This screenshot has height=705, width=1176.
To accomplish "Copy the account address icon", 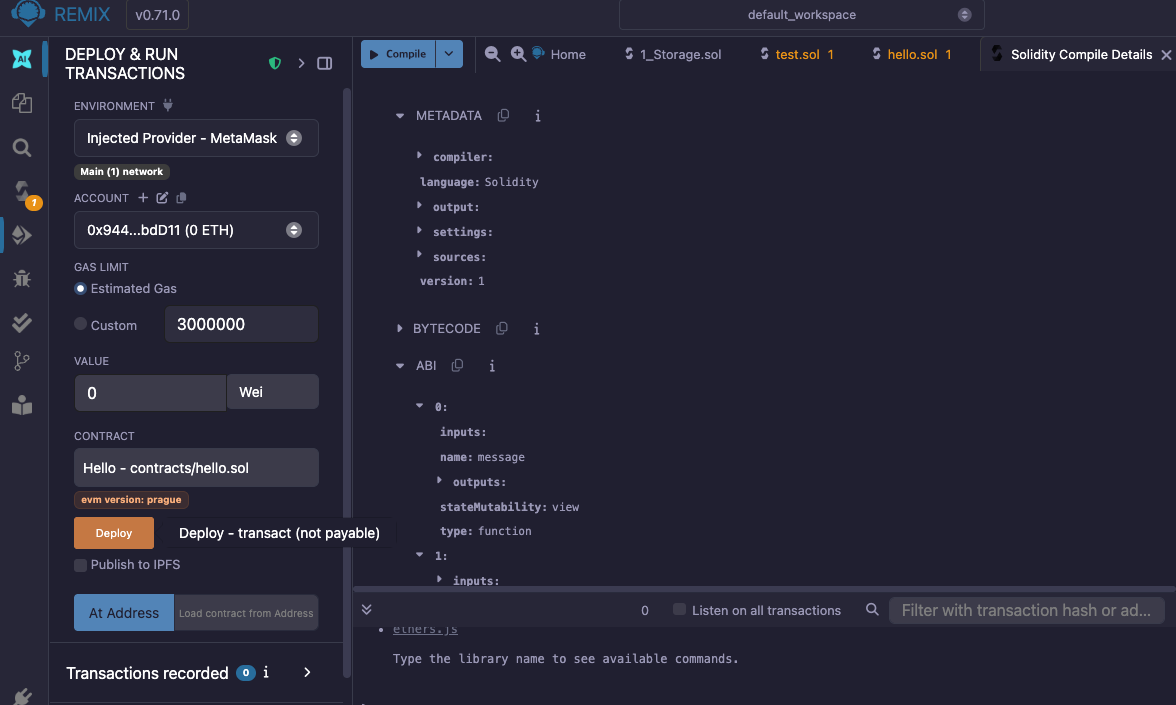I will tap(181, 198).
